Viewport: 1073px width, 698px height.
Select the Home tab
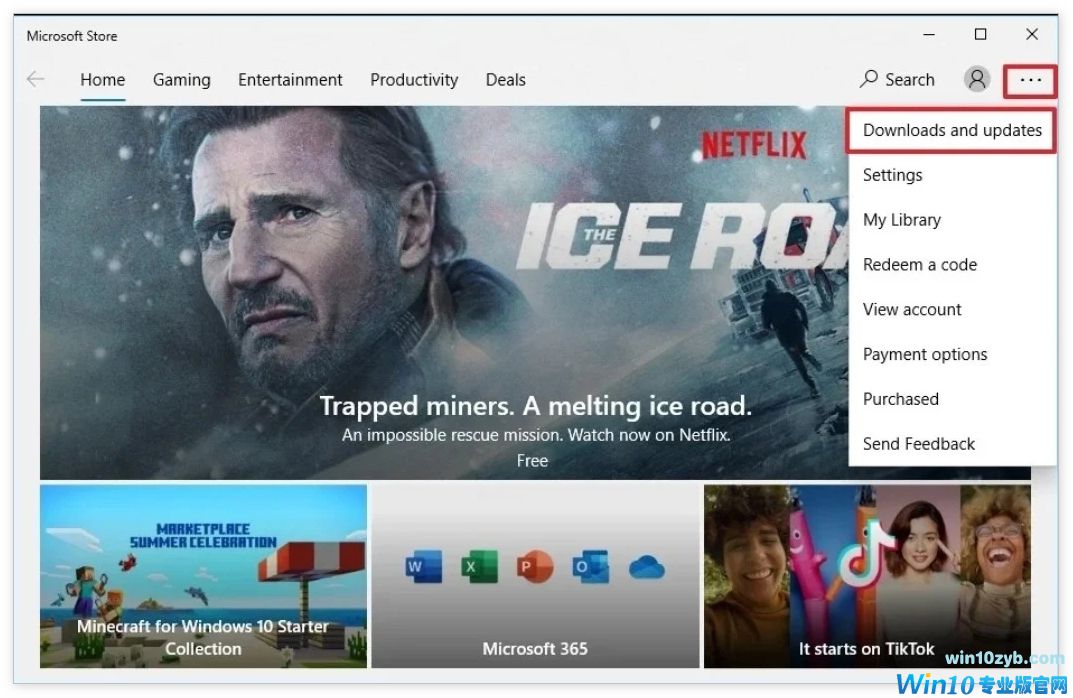(103, 80)
